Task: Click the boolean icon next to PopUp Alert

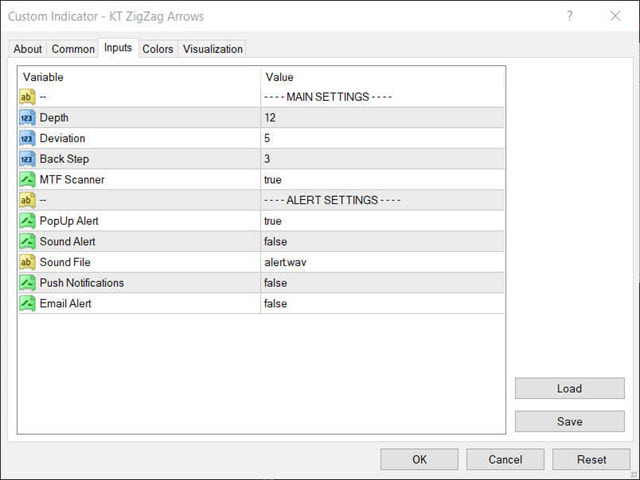Action: pos(27,221)
